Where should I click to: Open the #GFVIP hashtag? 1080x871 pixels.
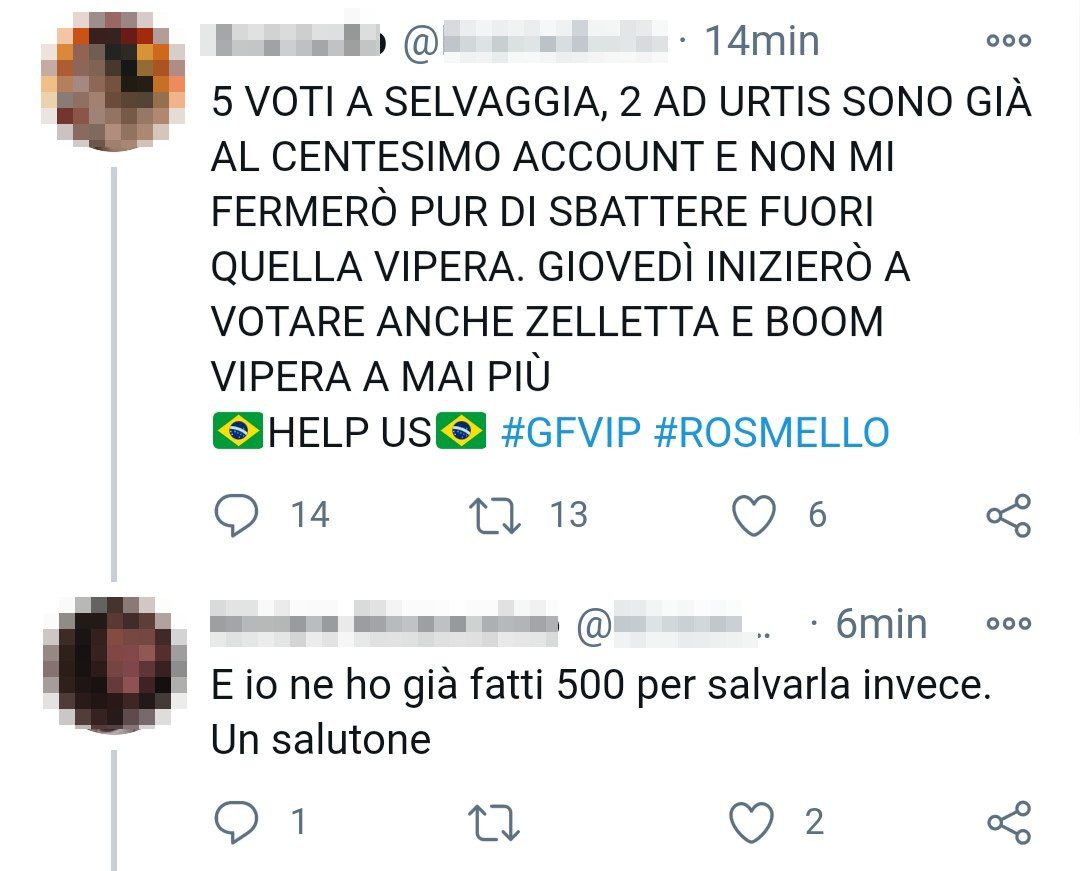click(571, 432)
